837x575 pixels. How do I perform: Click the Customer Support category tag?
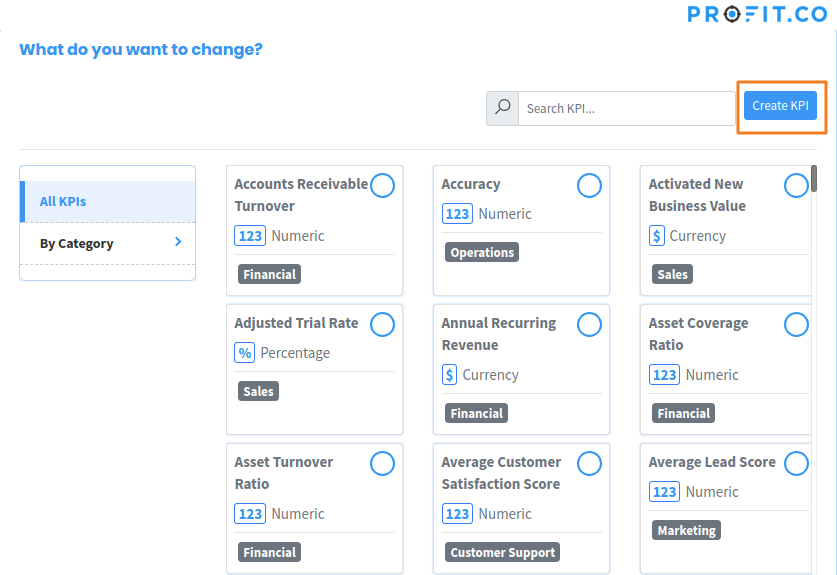[502, 552]
